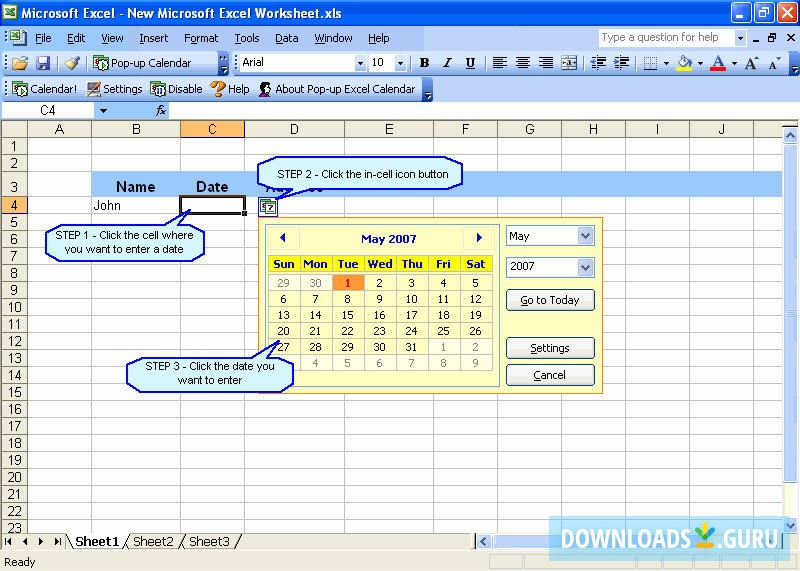The image size is (800, 571).
Task: Click the Decrease Indent icon
Action: 598,63
